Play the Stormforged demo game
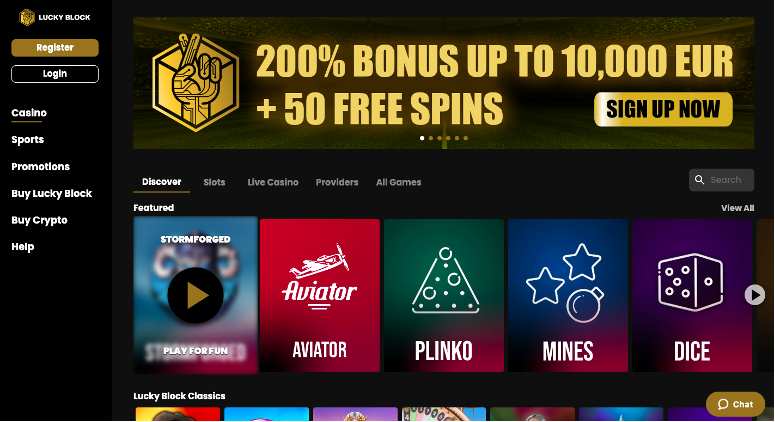The height and width of the screenshot is (422, 775). pos(195,295)
